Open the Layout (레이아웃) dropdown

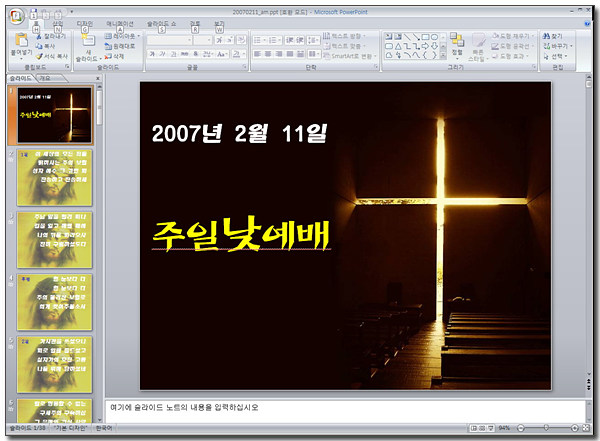point(122,36)
